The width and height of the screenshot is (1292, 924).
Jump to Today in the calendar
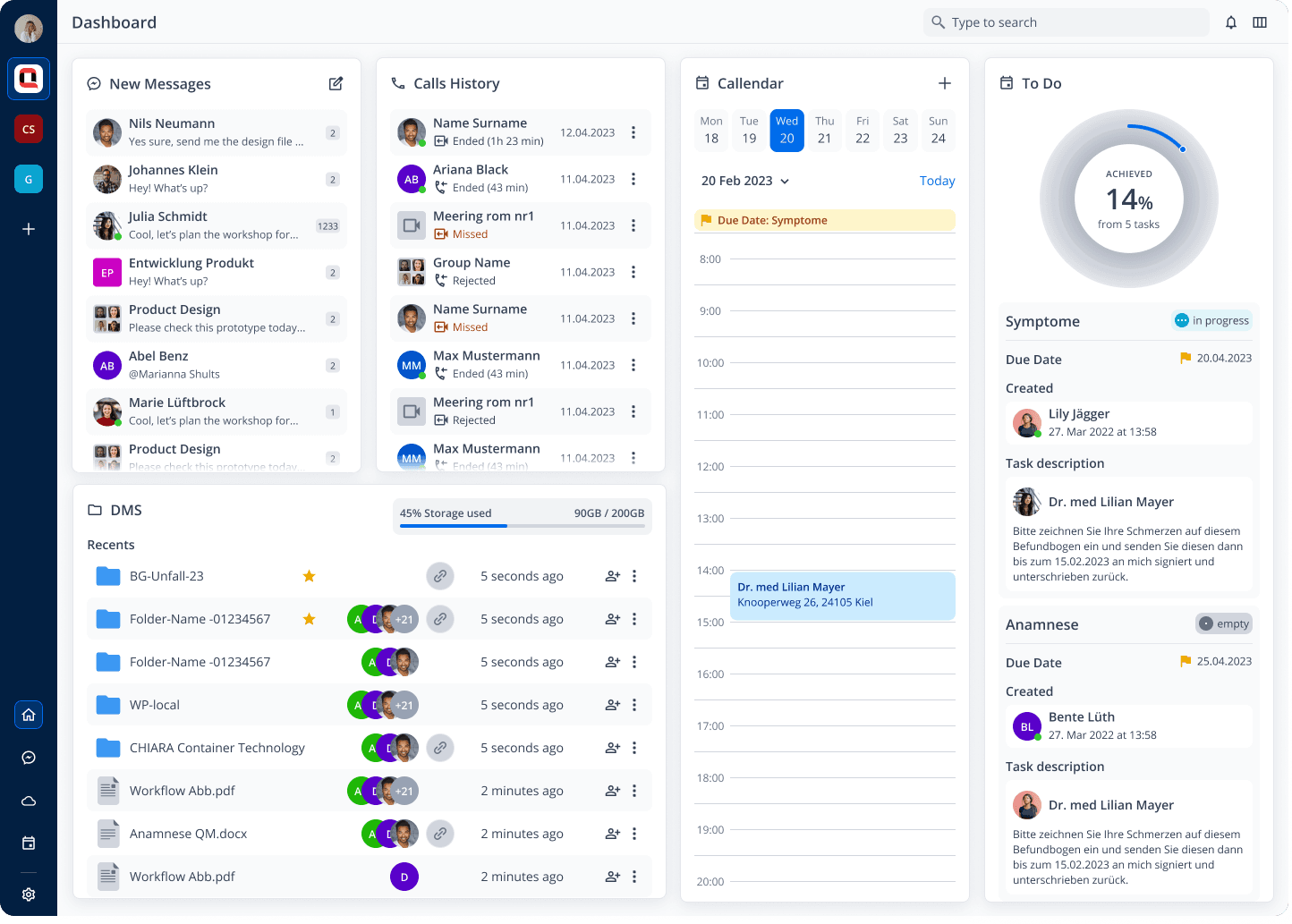pos(937,181)
